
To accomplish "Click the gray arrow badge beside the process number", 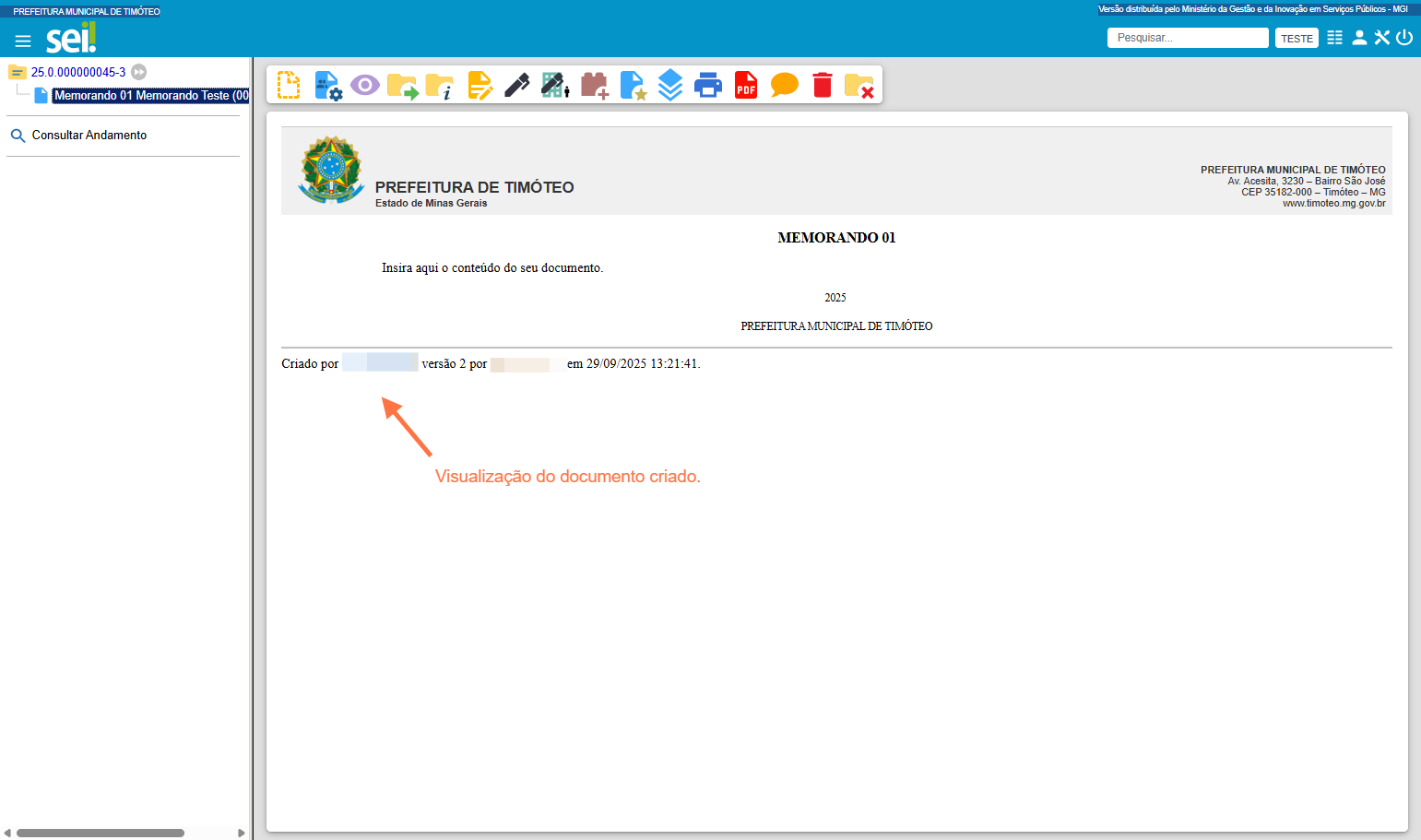I will coord(138,72).
